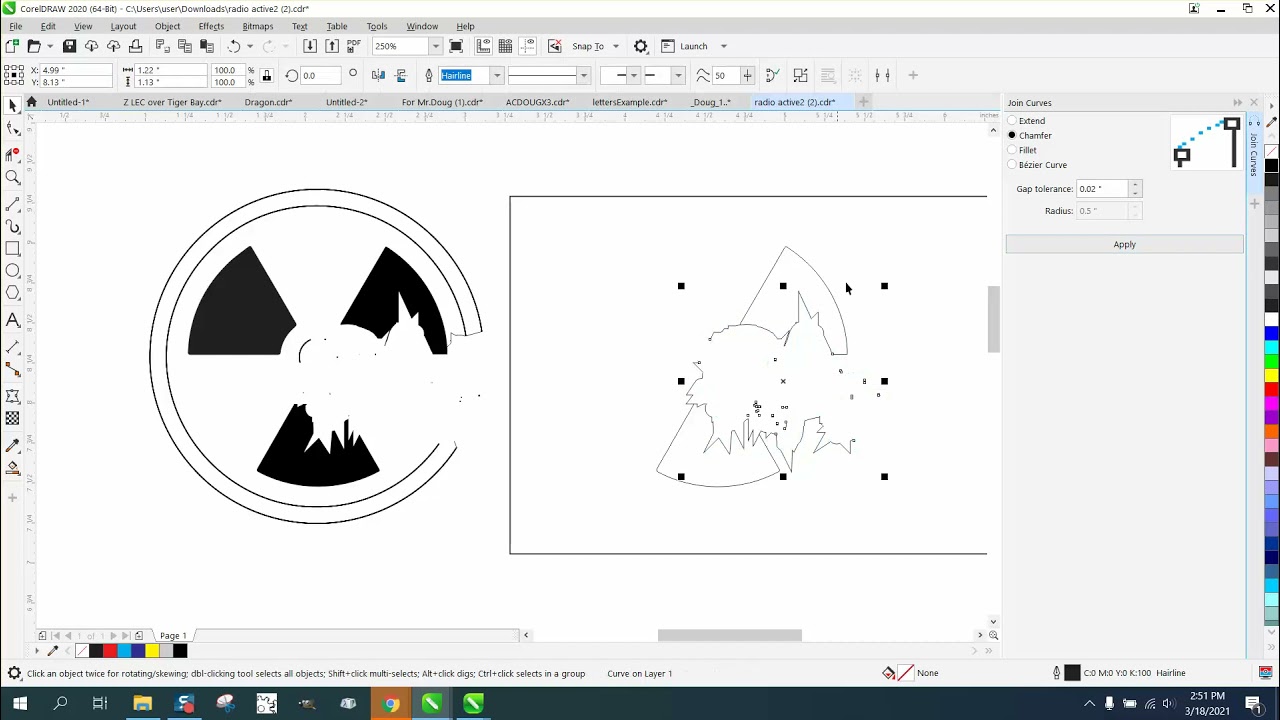Click the Welcome screen home icon
1280x720 pixels.
click(32, 102)
